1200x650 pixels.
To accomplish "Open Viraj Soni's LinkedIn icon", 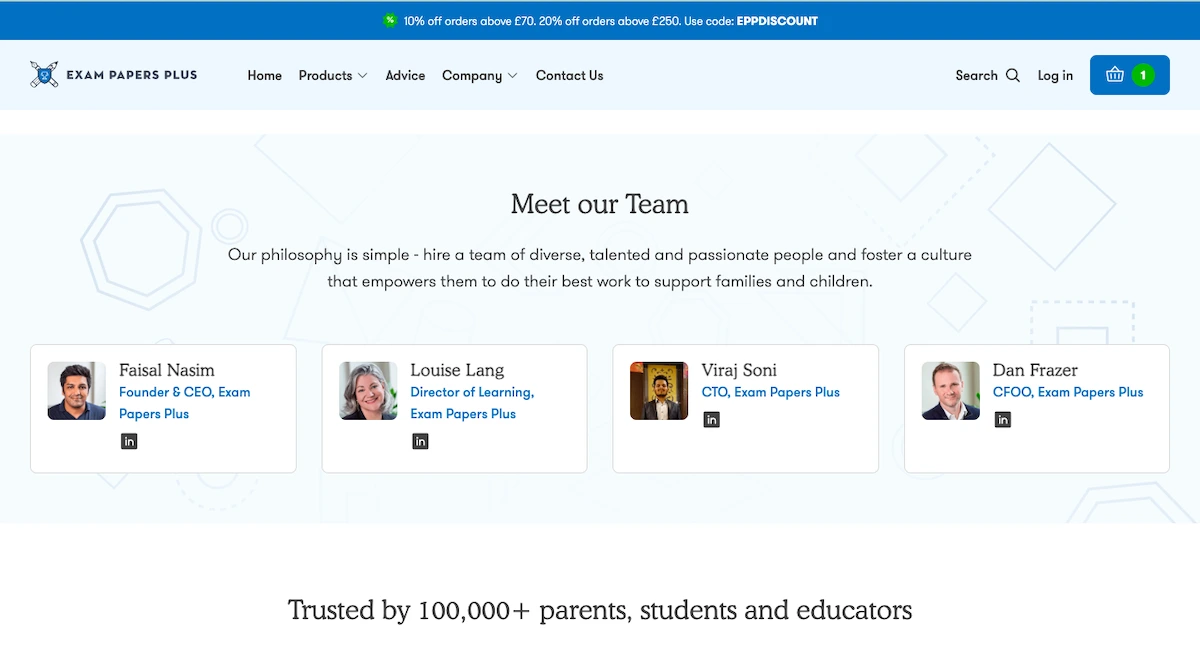I will (711, 420).
